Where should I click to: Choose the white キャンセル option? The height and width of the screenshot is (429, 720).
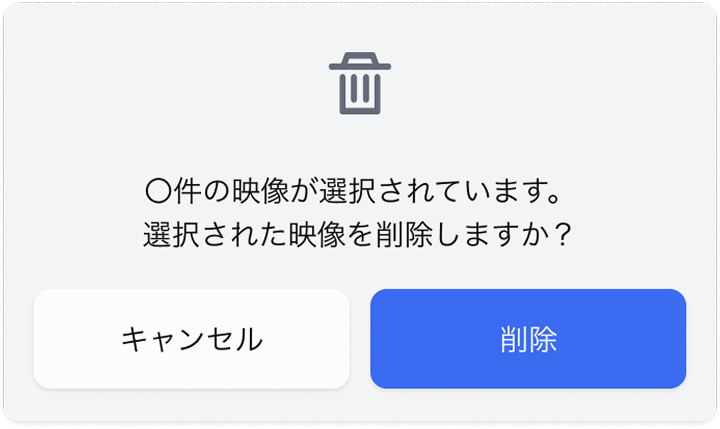coord(191,339)
